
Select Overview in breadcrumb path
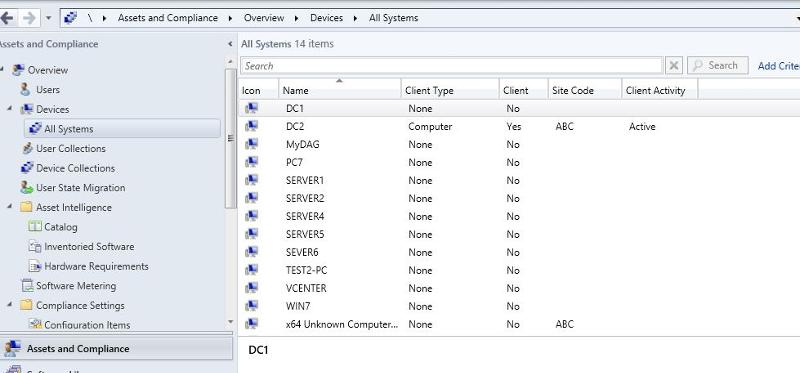264,18
